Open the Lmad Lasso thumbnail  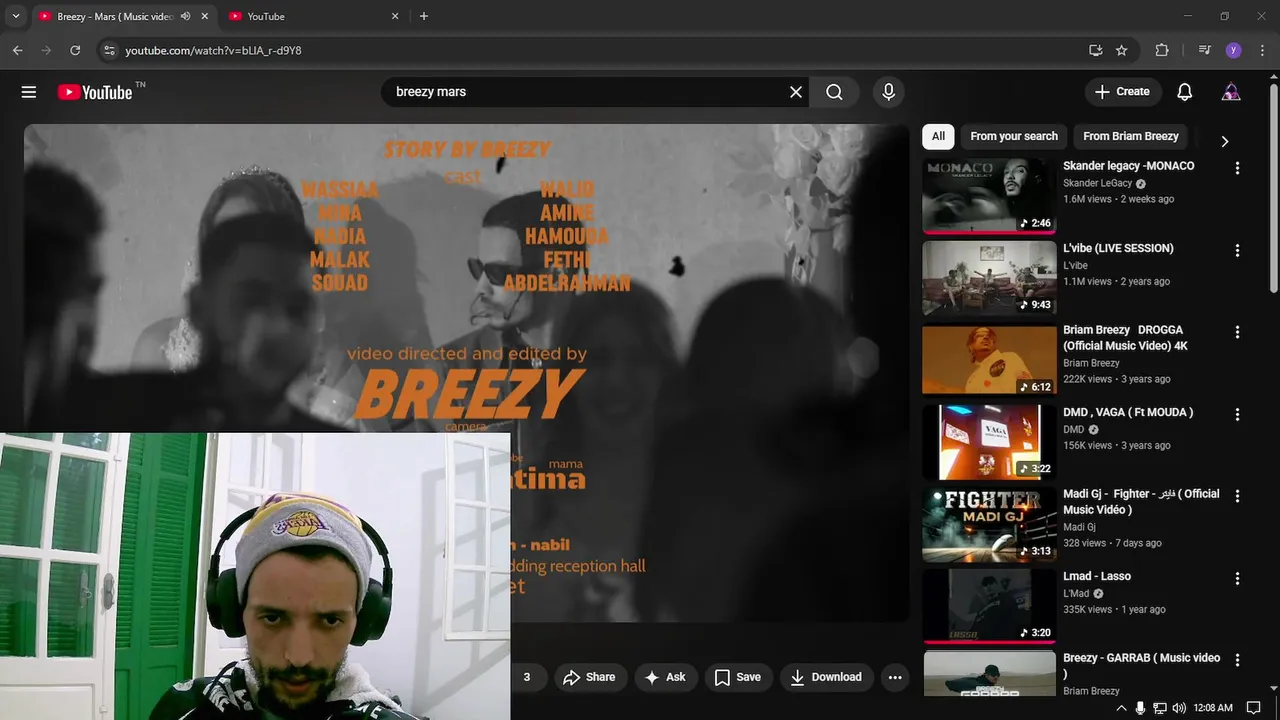point(989,605)
